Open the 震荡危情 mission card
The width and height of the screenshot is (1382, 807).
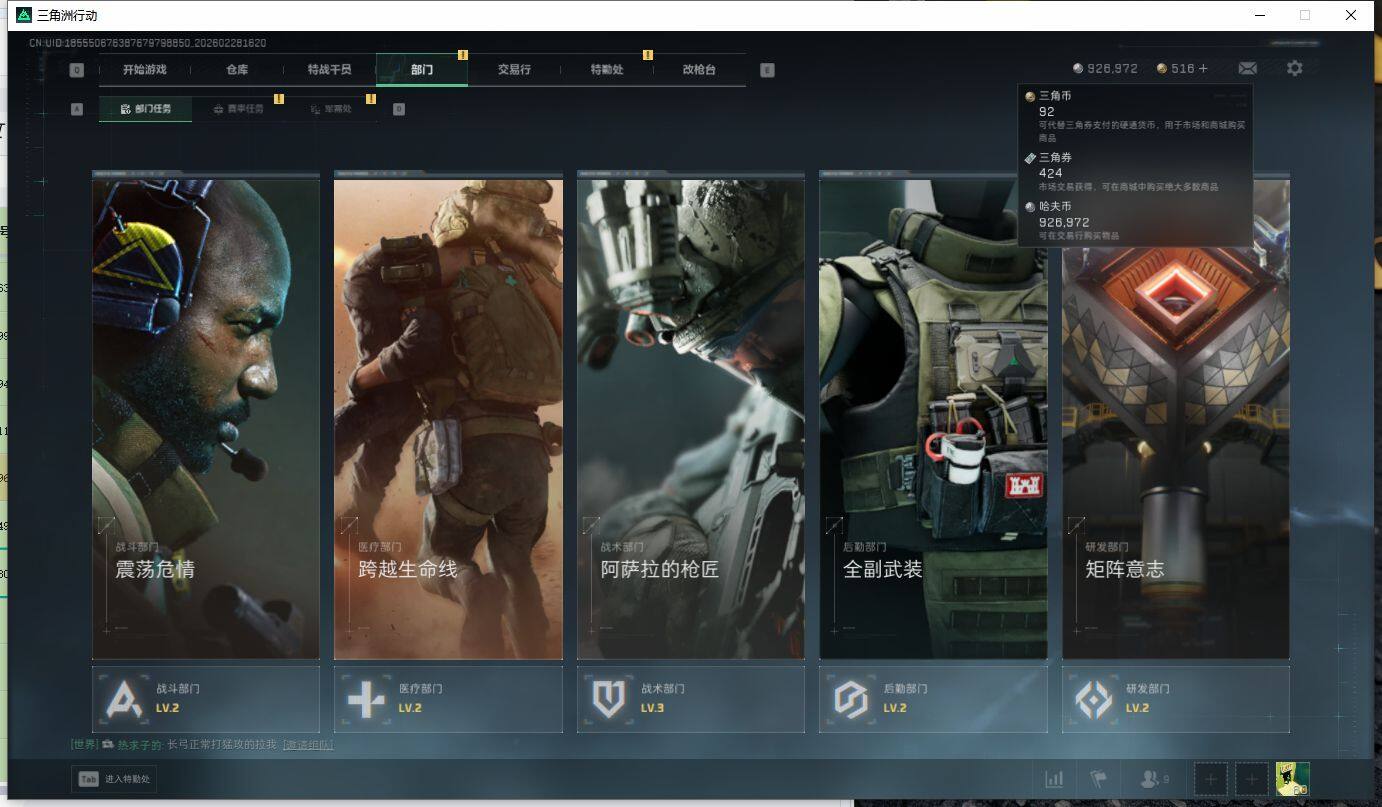206,418
